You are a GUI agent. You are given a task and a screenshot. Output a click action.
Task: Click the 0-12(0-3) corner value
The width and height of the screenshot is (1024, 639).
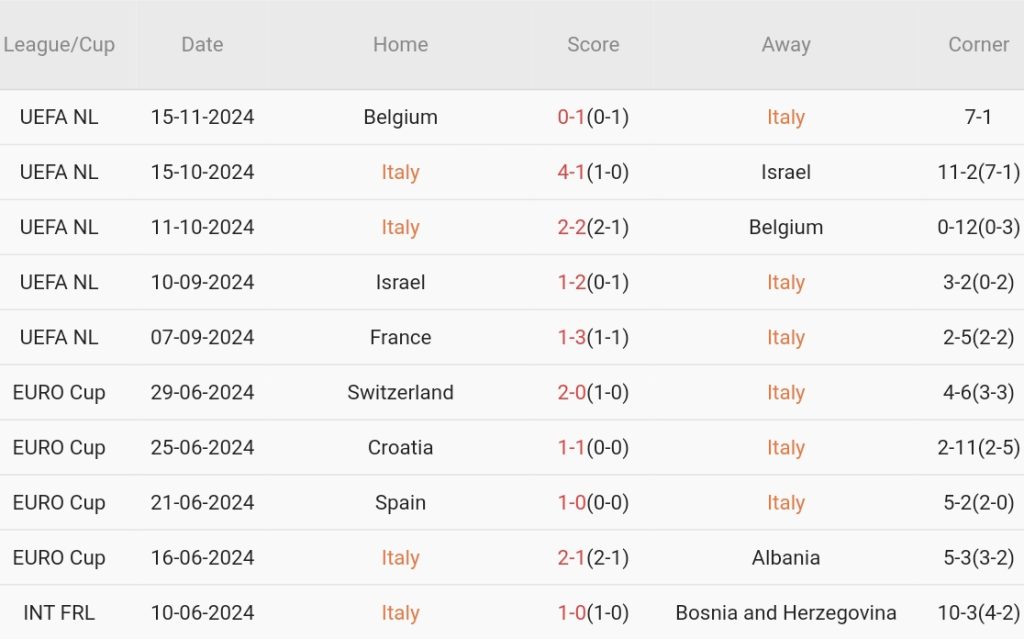pos(978,227)
